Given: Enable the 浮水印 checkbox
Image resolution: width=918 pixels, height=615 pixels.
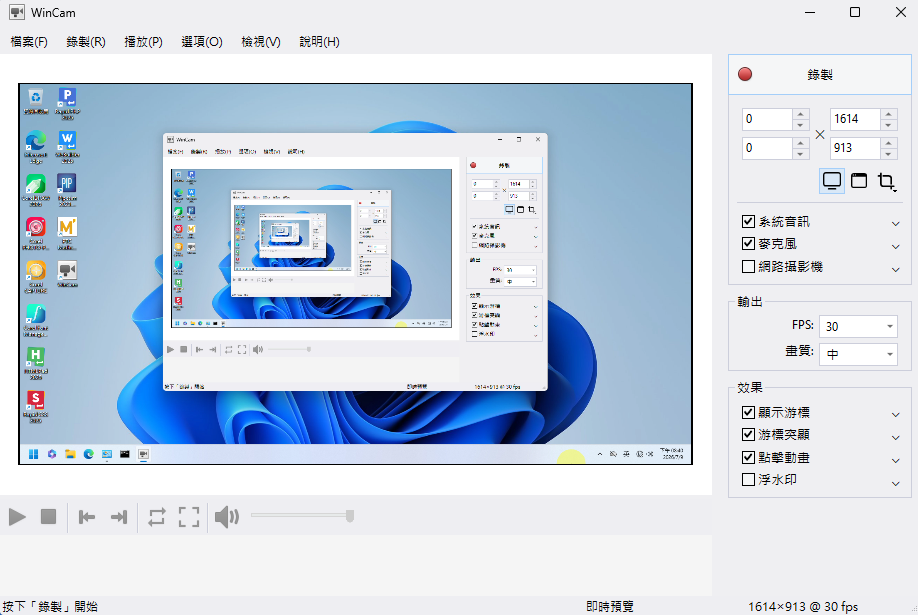Looking at the screenshot, I should pyautogui.click(x=748, y=480).
